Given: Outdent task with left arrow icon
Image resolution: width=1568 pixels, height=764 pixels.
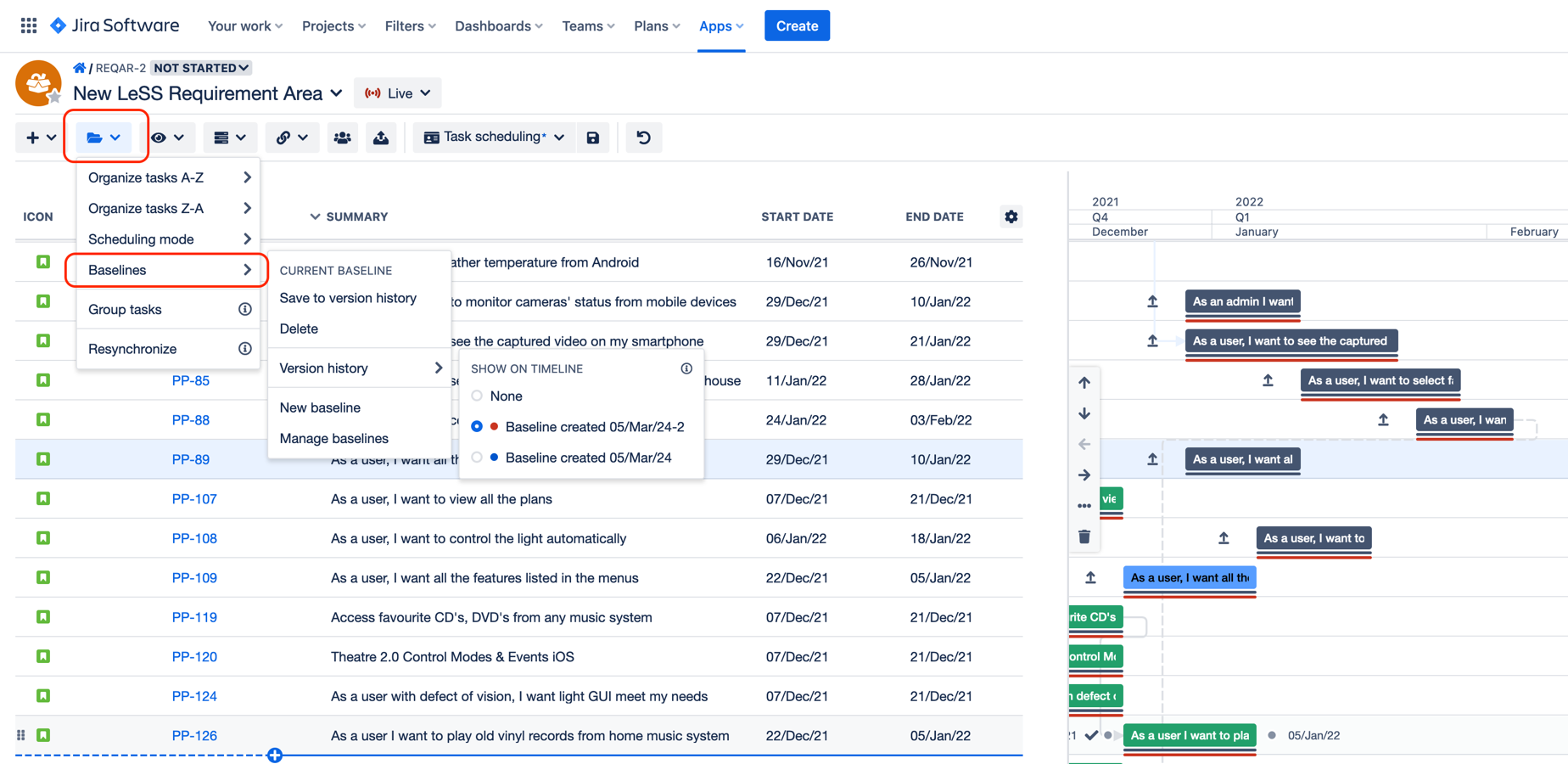Looking at the screenshot, I should [x=1084, y=444].
